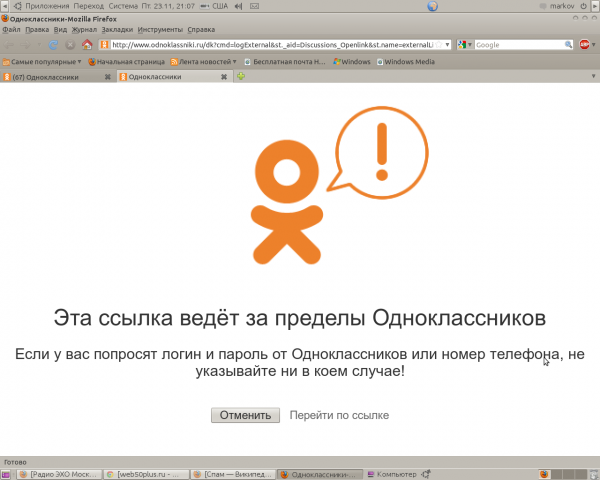
Task: Click the greyed-out Stop loading icon
Action: click(x=70, y=45)
